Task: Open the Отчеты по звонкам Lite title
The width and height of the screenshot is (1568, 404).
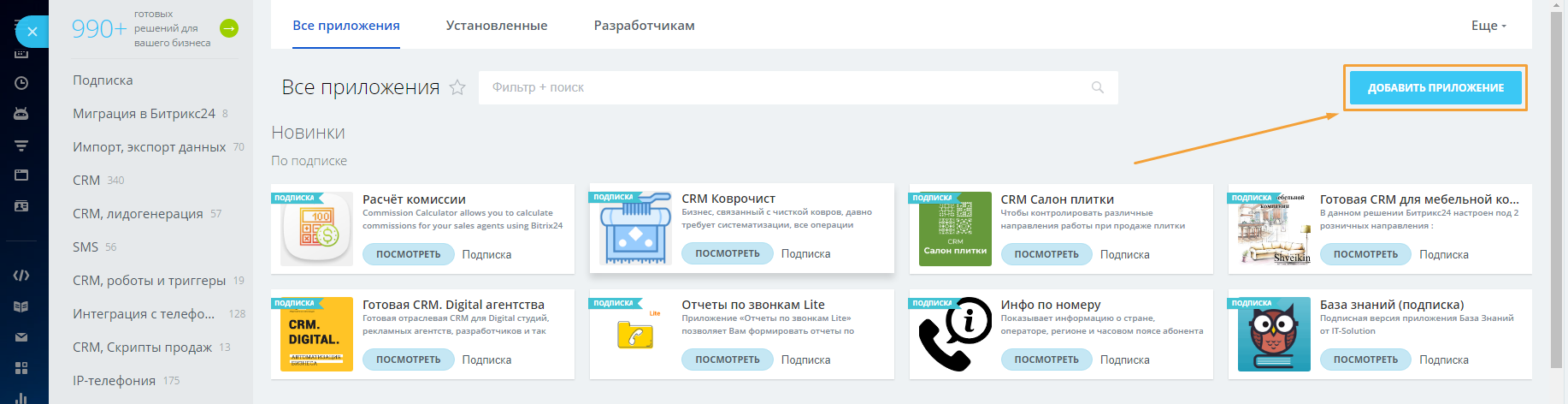Action: [753, 305]
